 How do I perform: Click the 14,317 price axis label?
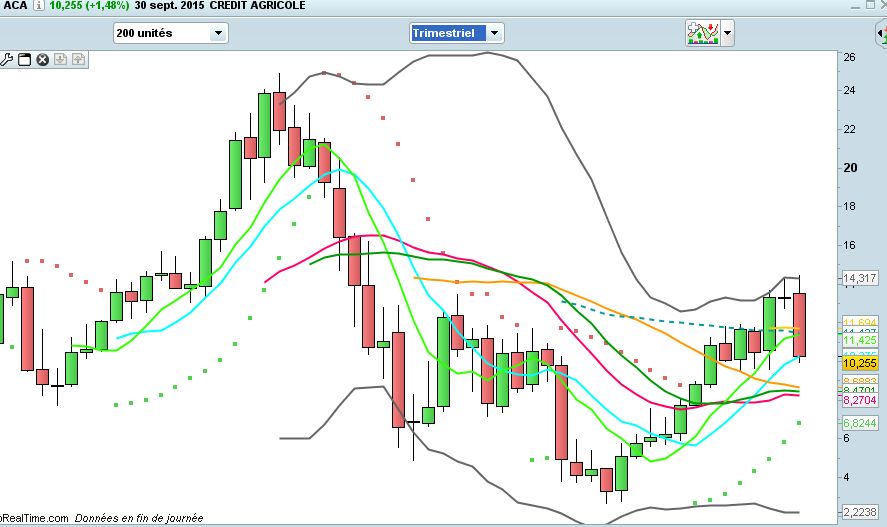coord(859,278)
